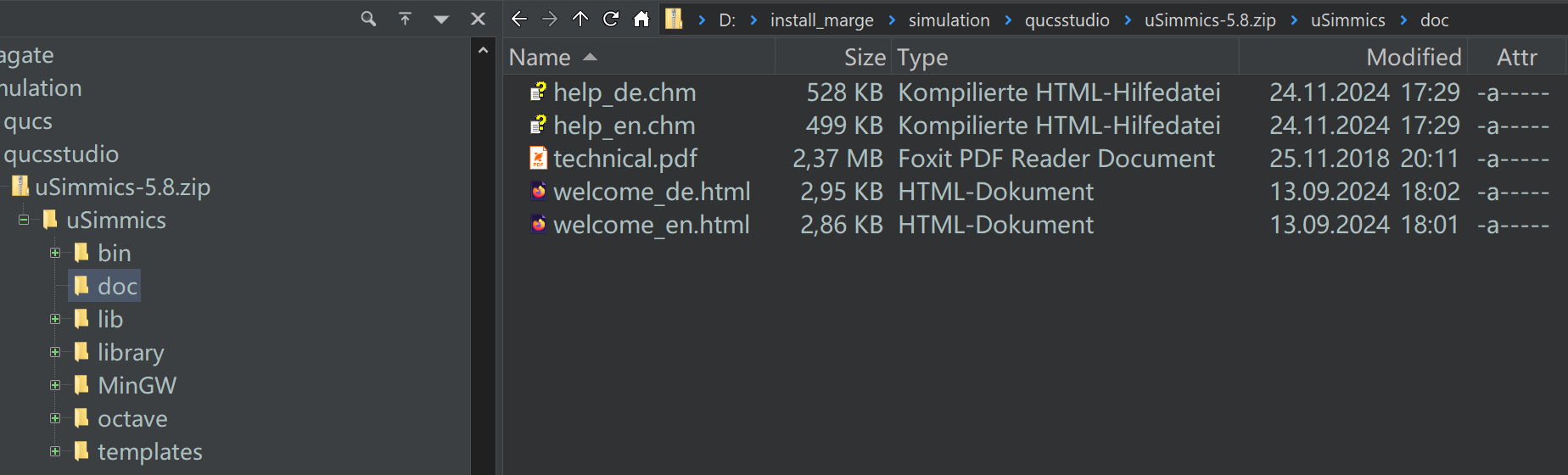Select the templates folder in tree

pyautogui.click(x=149, y=452)
